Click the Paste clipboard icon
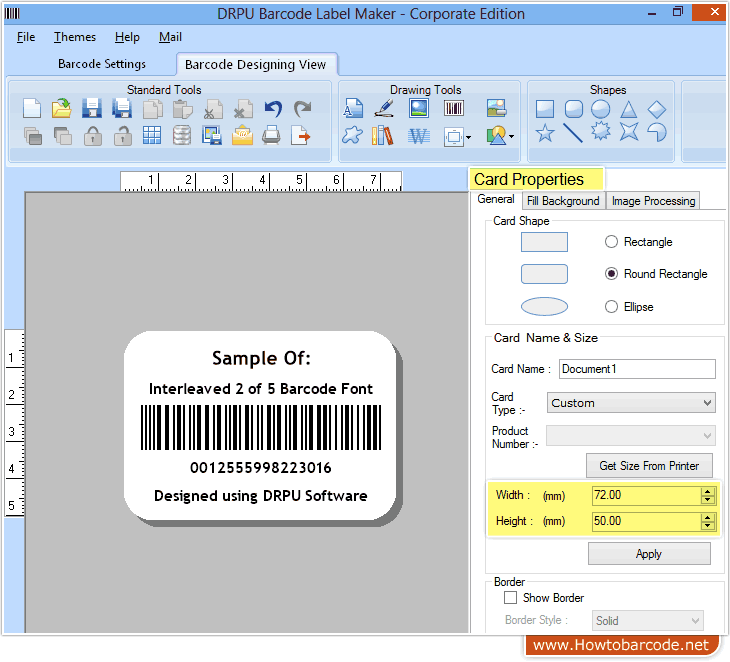730x662 pixels. coord(182,109)
